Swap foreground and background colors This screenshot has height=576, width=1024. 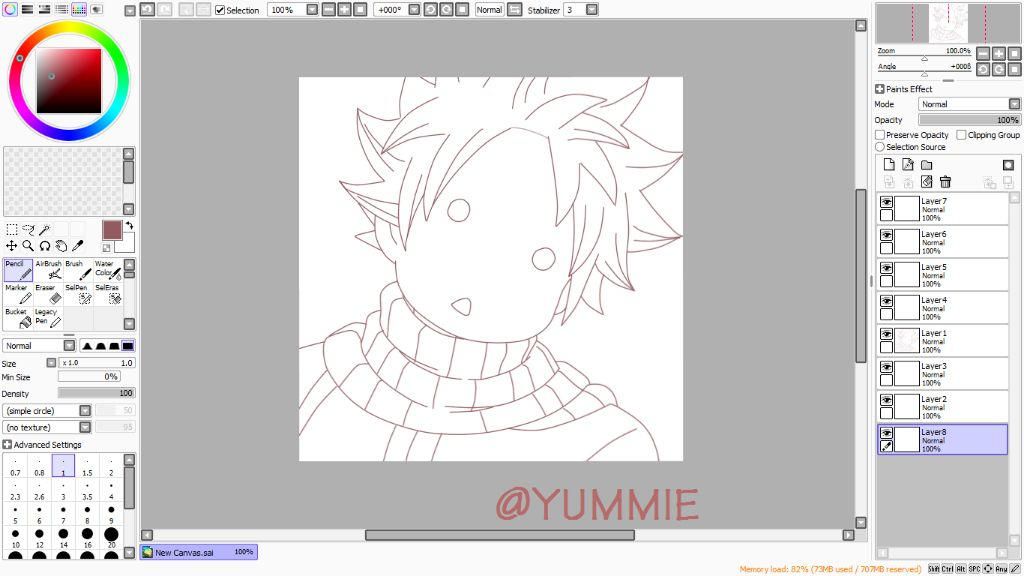pos(129,225)
